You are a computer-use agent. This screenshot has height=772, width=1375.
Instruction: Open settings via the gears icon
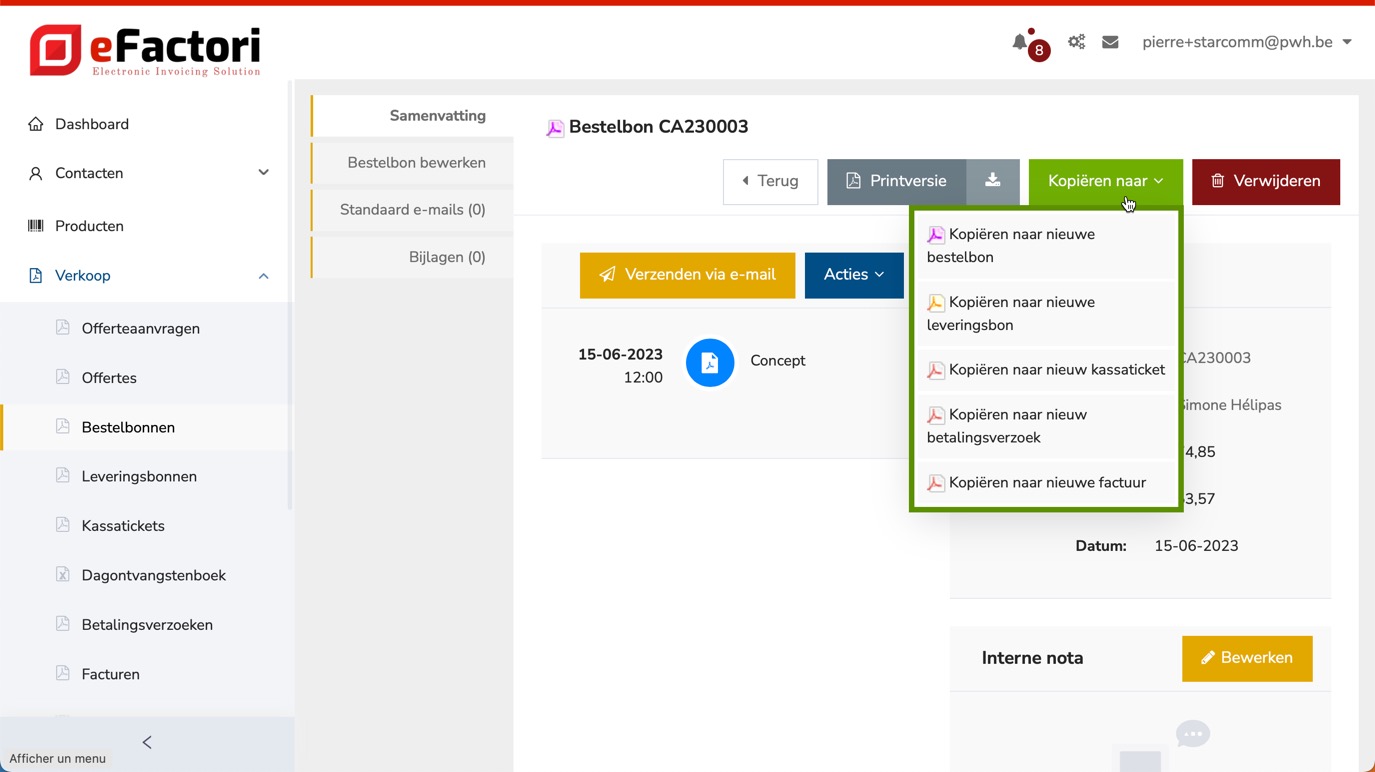(1076, 42)
